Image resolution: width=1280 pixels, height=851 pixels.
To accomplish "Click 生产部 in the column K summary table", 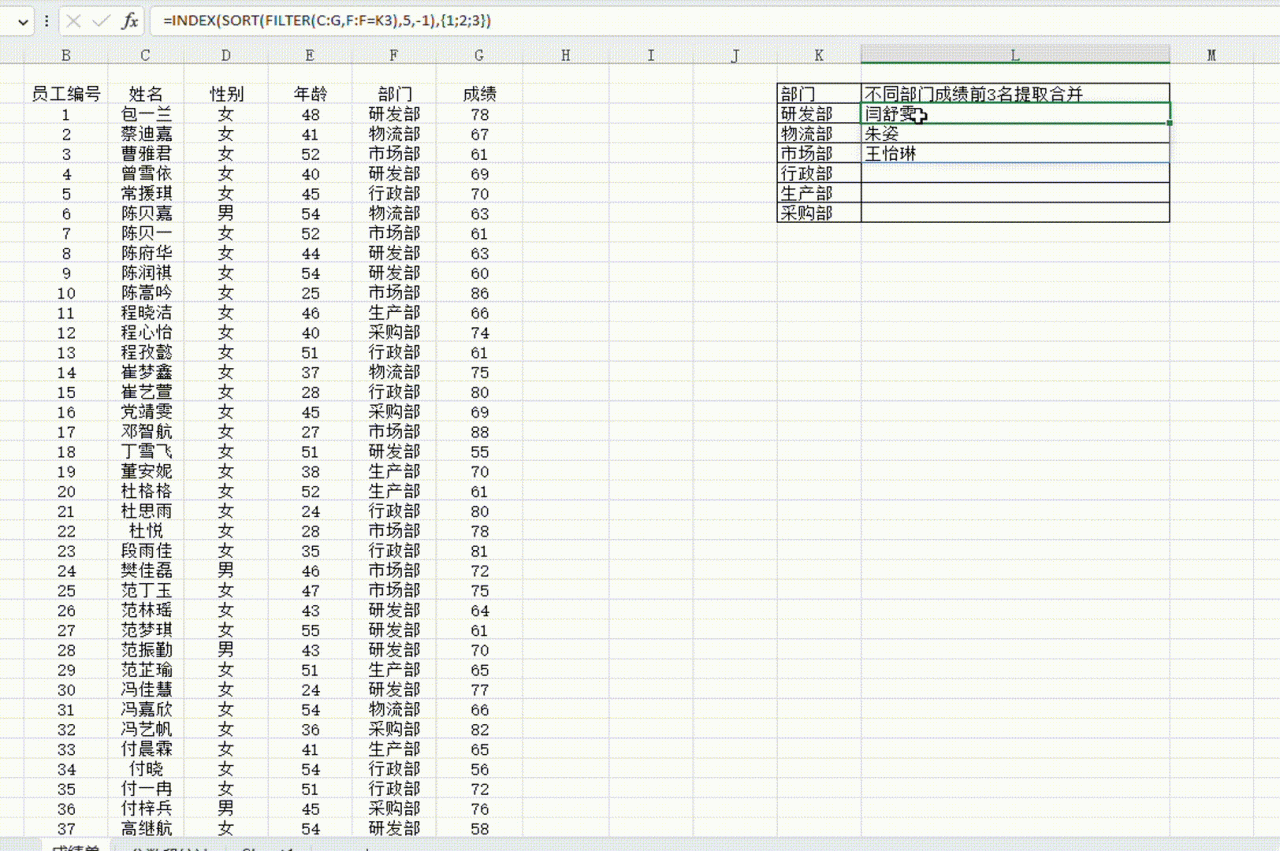I will 819,193.
